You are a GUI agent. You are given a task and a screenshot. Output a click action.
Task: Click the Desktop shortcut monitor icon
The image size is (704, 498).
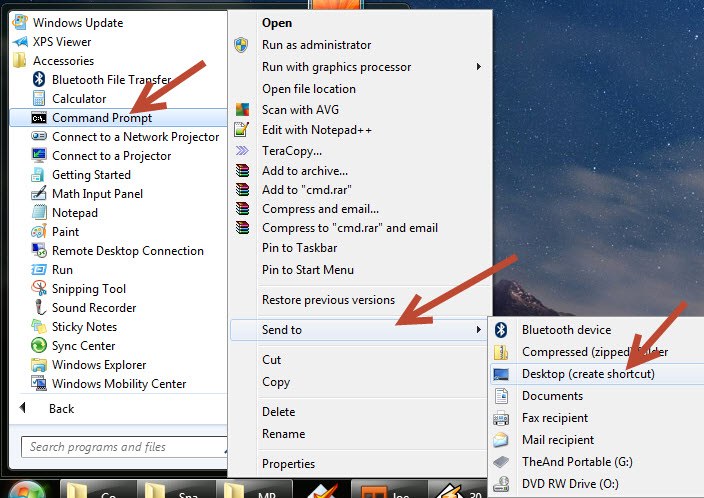point(501,374)
